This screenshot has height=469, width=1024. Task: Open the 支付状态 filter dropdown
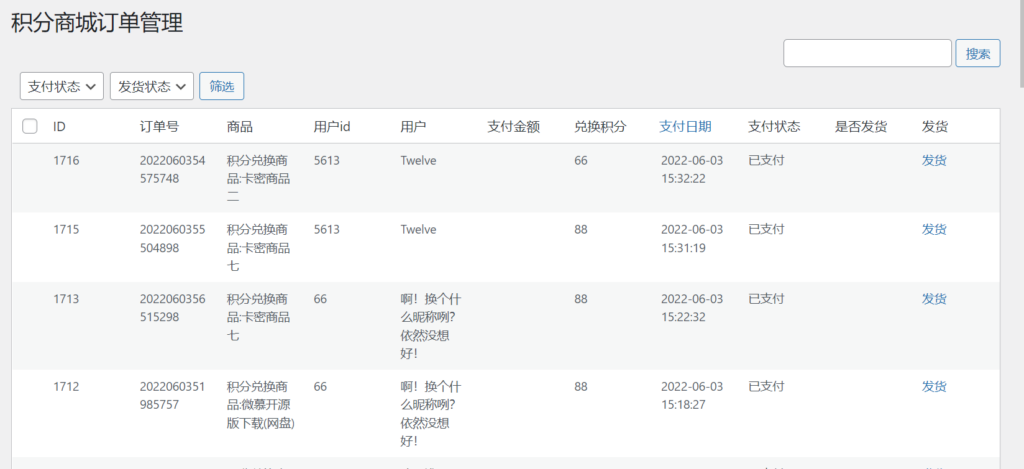tap(62, 86)
